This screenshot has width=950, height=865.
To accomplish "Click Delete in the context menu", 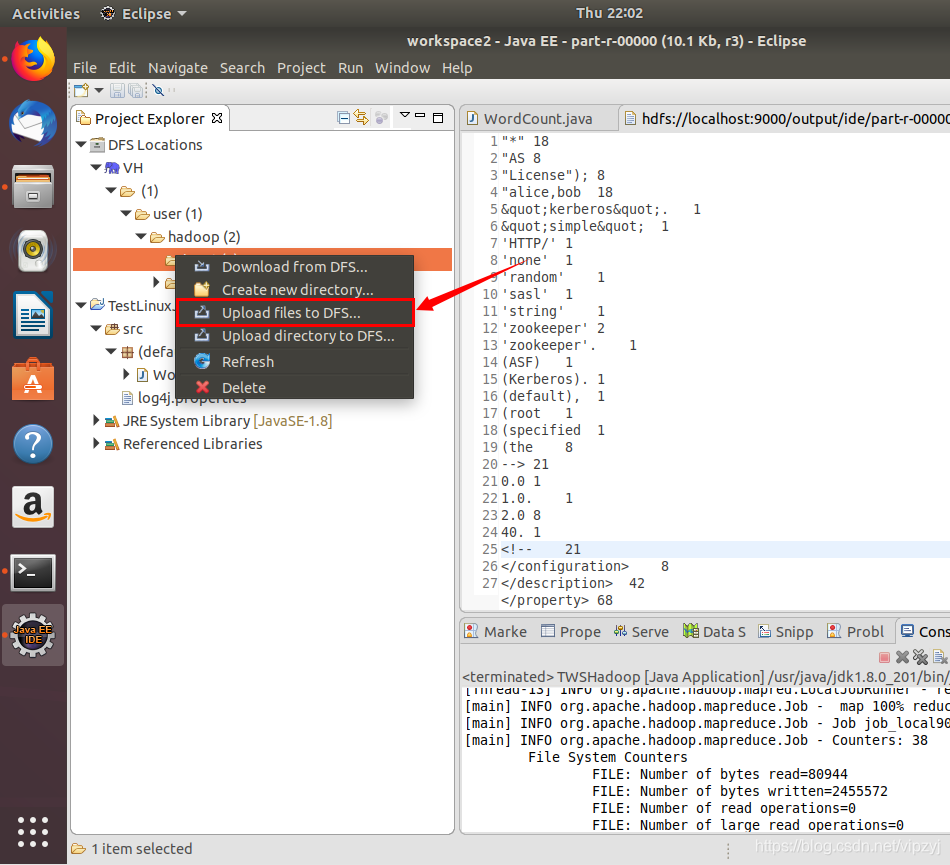I will point(294,388).
